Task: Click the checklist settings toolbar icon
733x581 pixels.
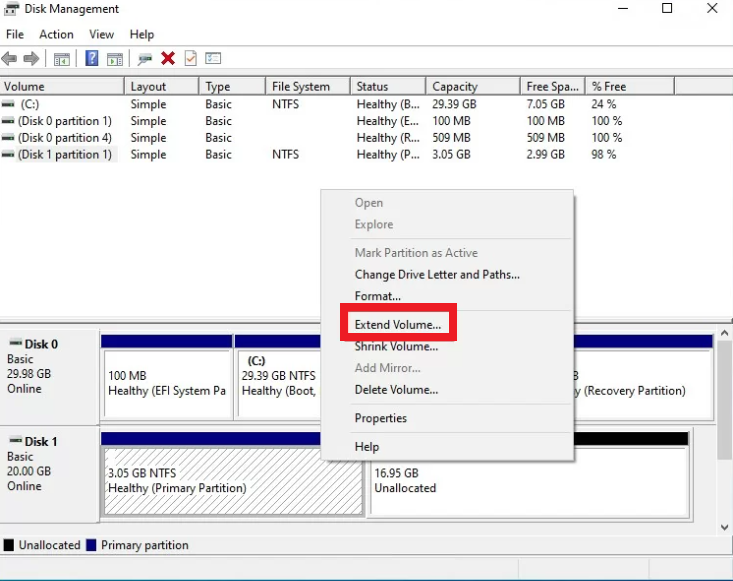Action: point(213,58)
